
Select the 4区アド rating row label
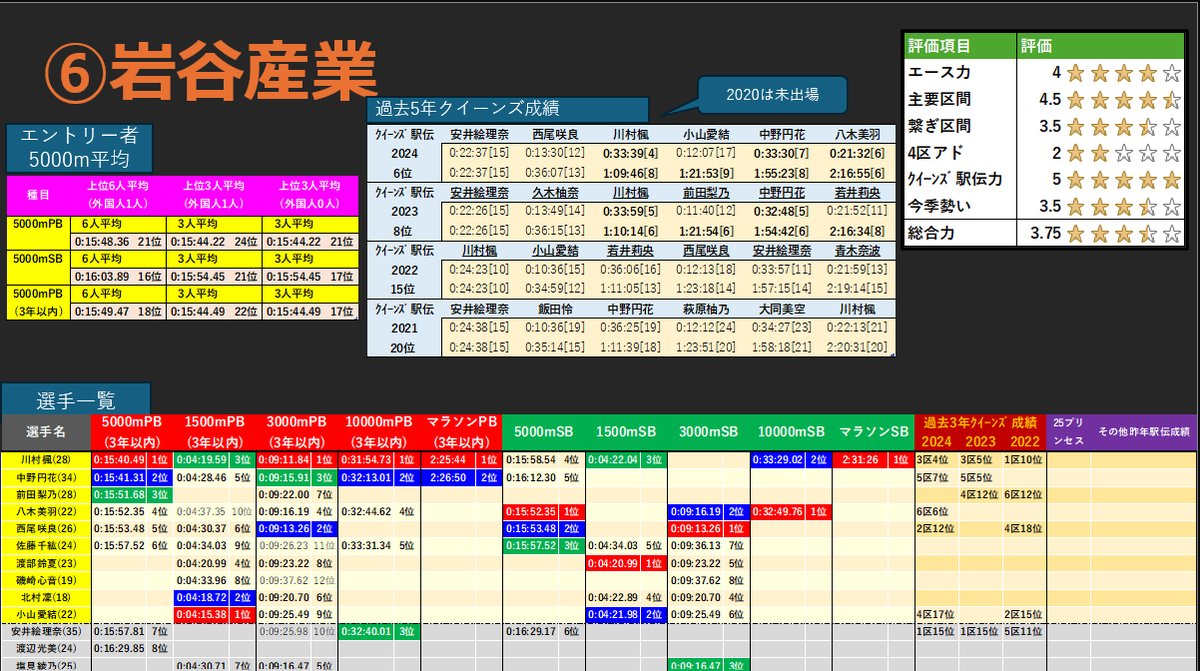936,153
